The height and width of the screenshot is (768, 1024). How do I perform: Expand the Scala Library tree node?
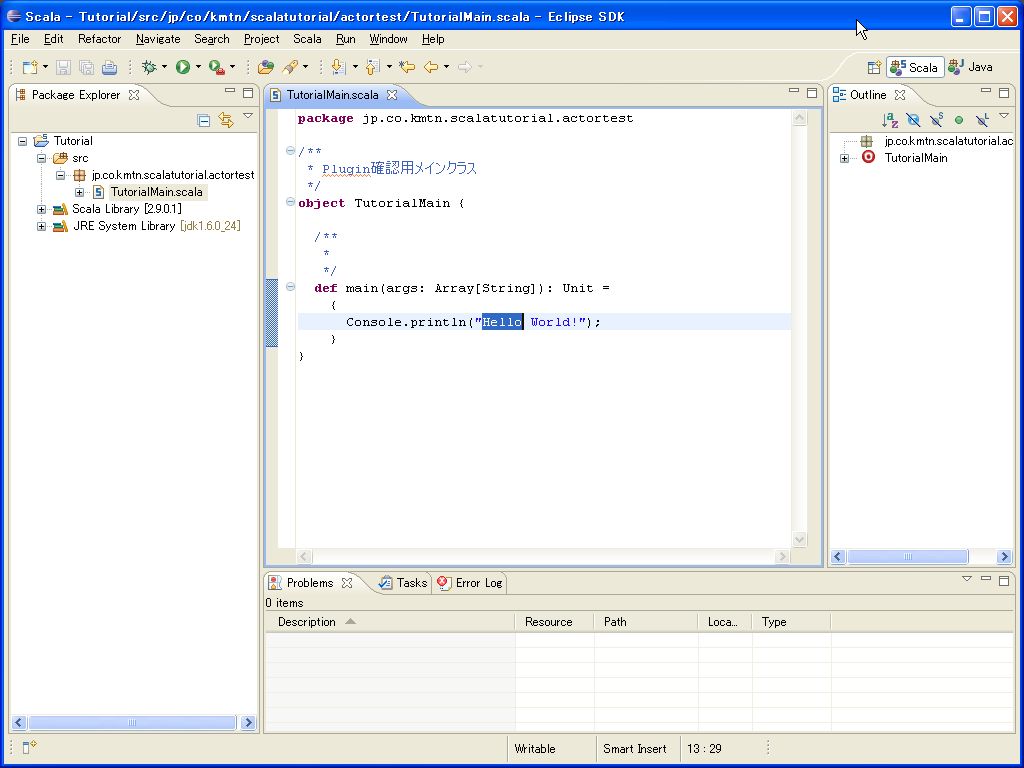[x=41, y=209]
